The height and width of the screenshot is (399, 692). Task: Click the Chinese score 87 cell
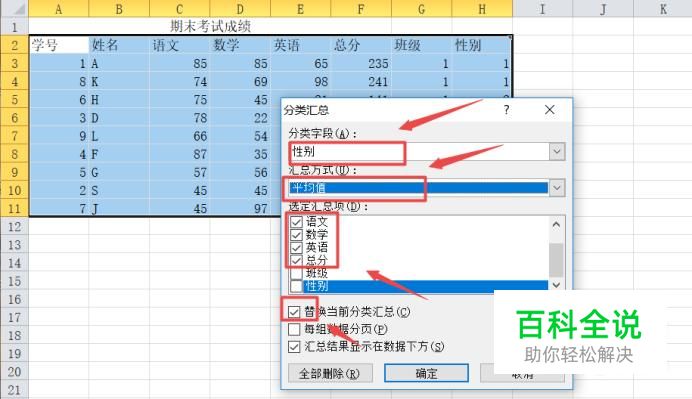180,154
